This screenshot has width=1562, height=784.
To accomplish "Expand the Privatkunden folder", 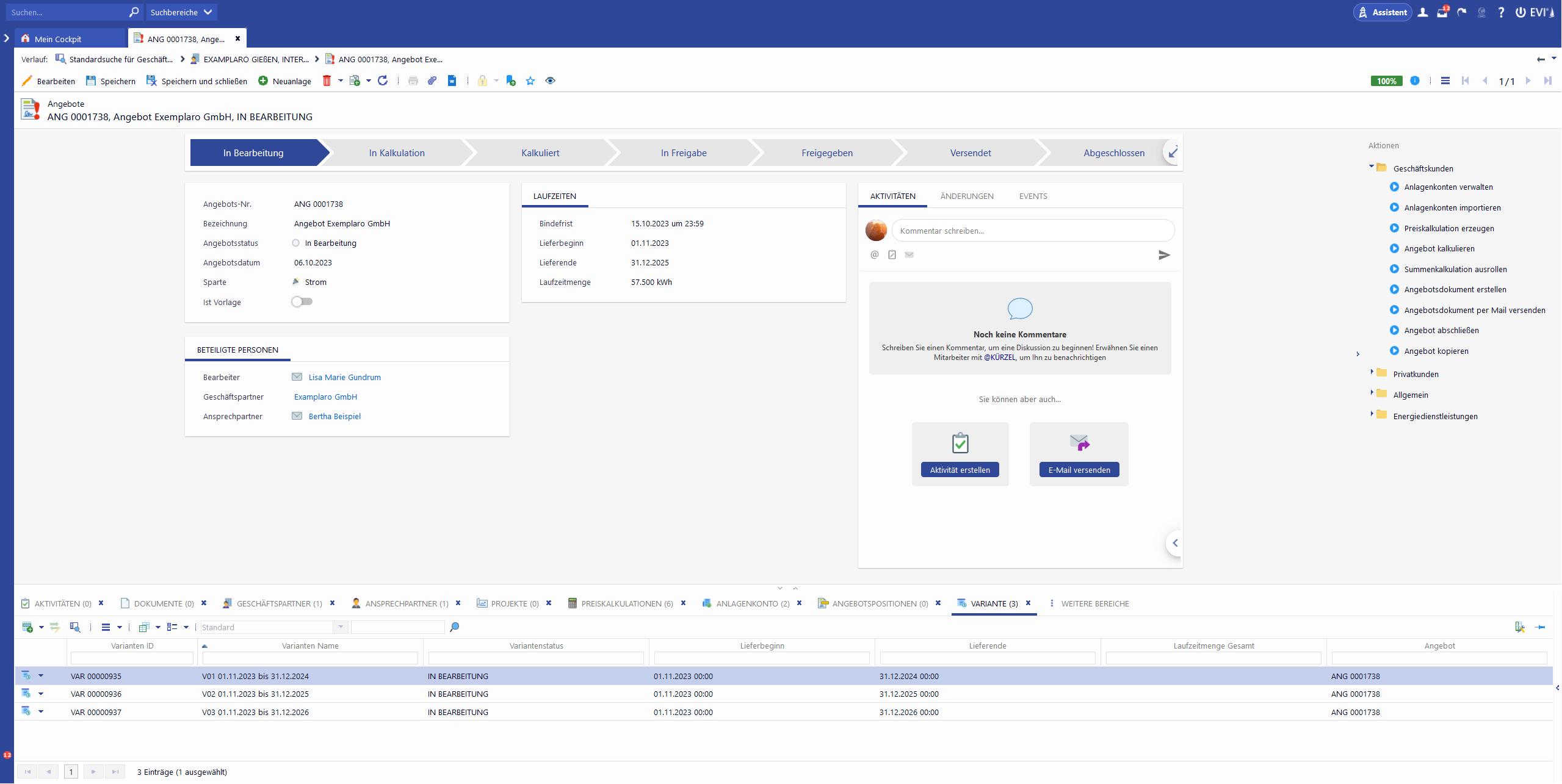I will (x=1372, y=372).
